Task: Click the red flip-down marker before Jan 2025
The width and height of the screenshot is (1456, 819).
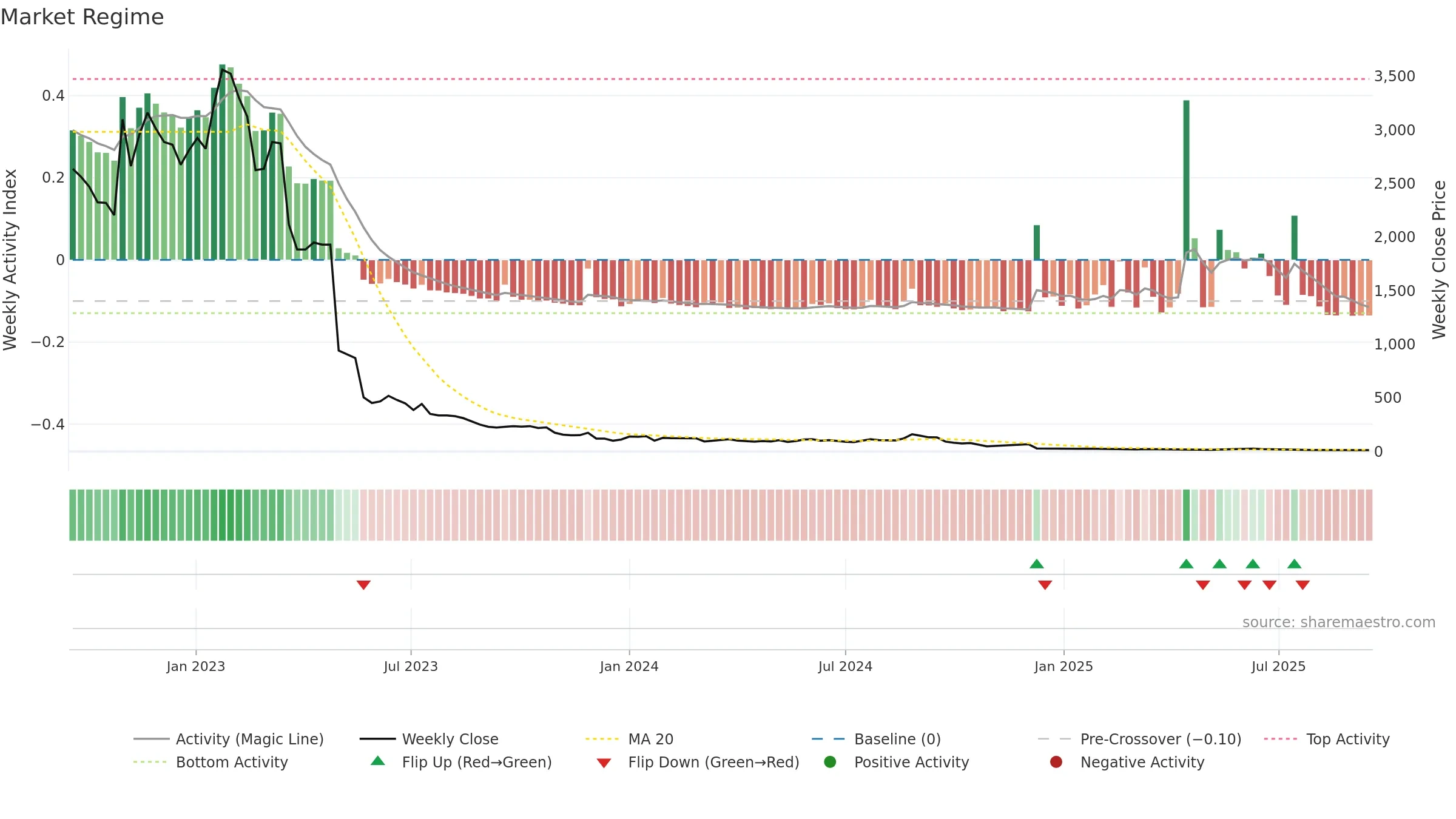Action: click(x=1045, y=585)
